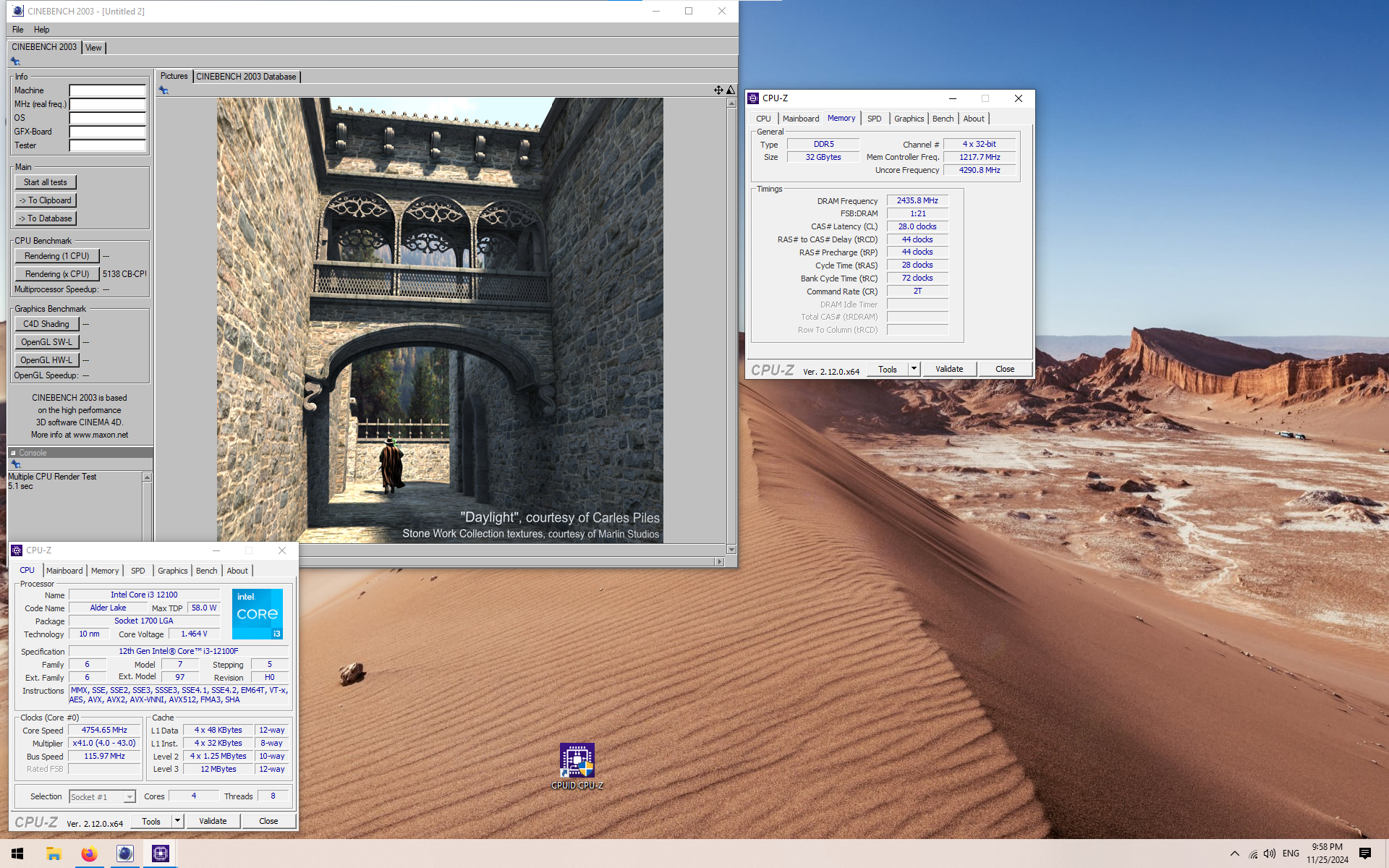This screenshot has width=1389, height=868.
Task: Click the Tester input field
Action: point(108,145)
